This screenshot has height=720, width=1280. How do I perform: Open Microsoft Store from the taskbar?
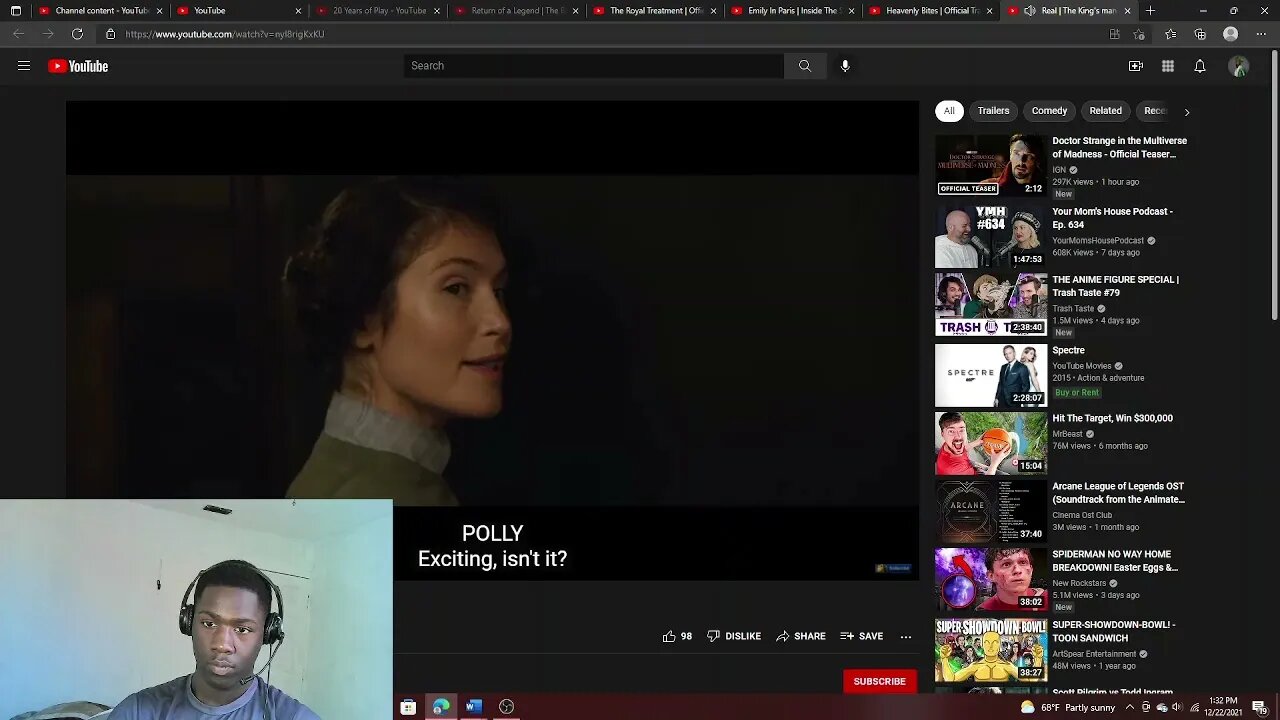[408, 707]
